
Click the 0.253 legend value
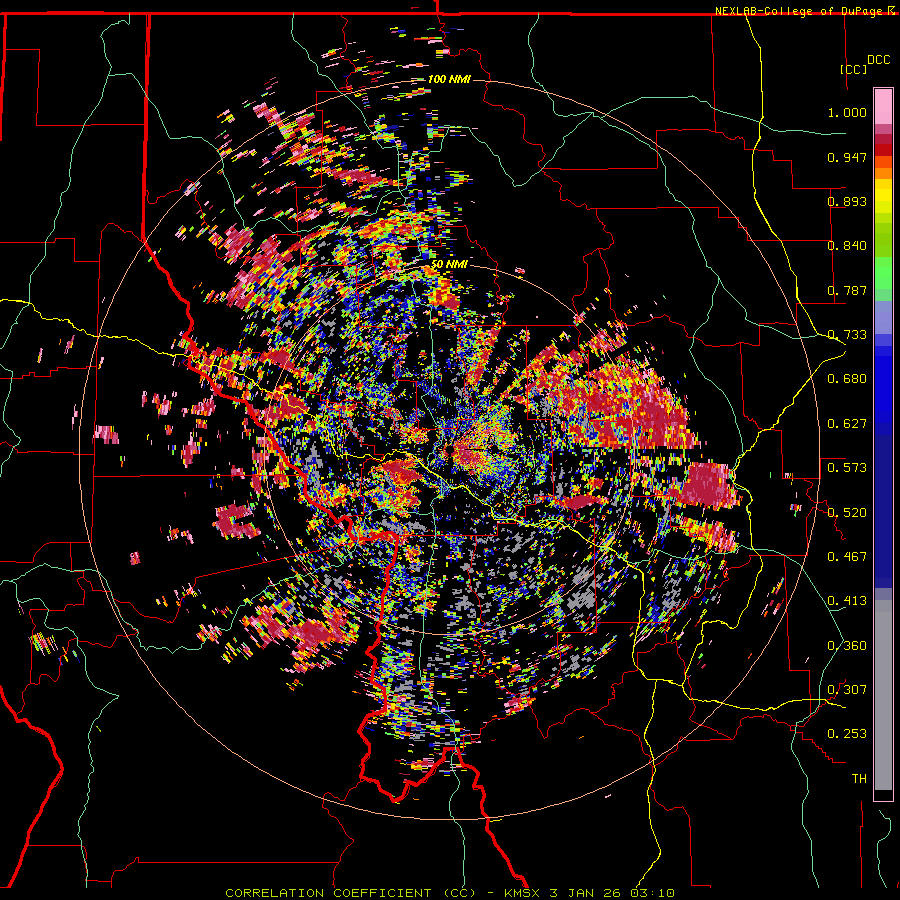point(847,734)
